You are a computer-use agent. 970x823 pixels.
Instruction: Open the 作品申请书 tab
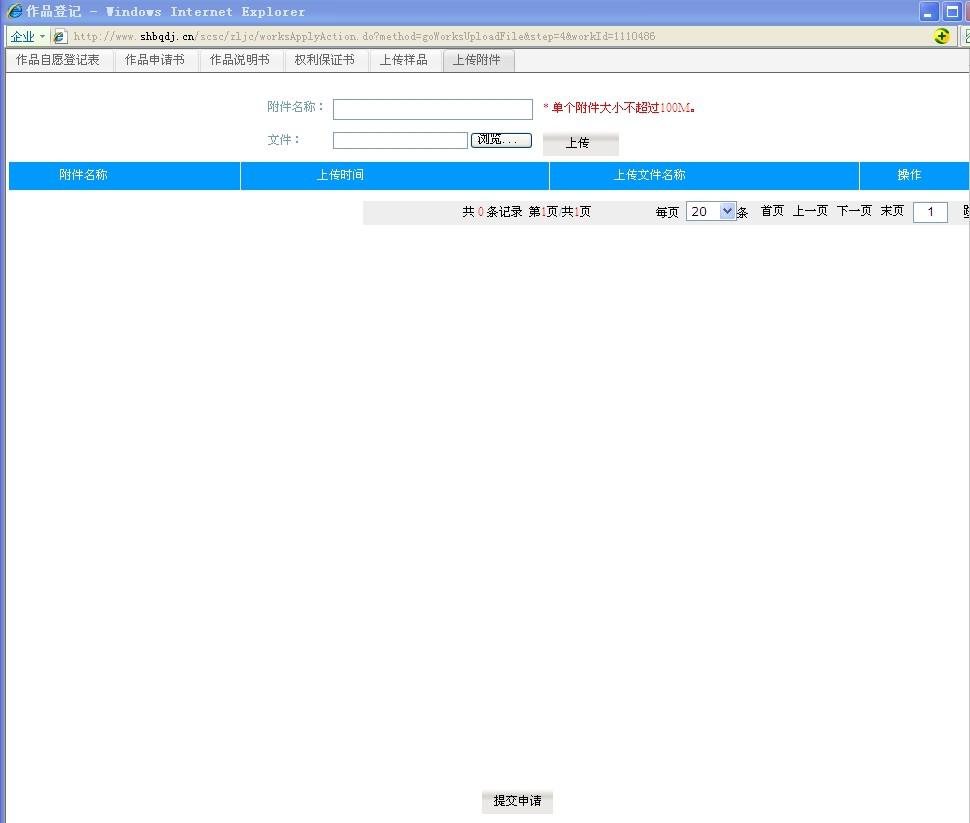[155, 60]
